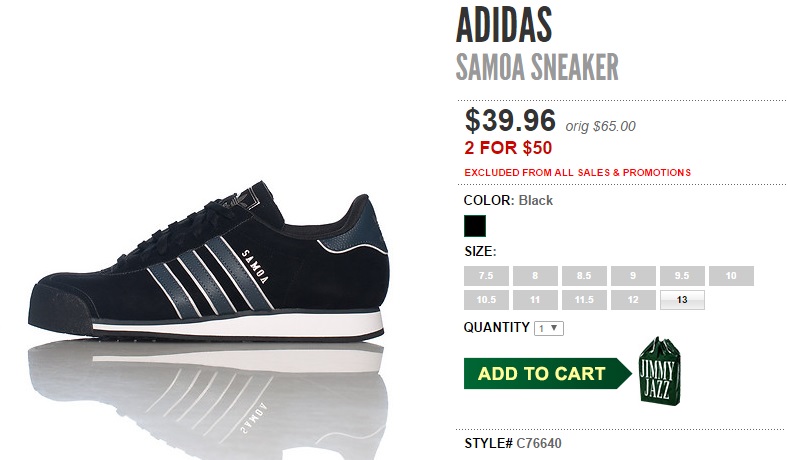Select size 10.5
Image resolution: width=787 pixels, height=460 pixels.
[x=486, y=300]
